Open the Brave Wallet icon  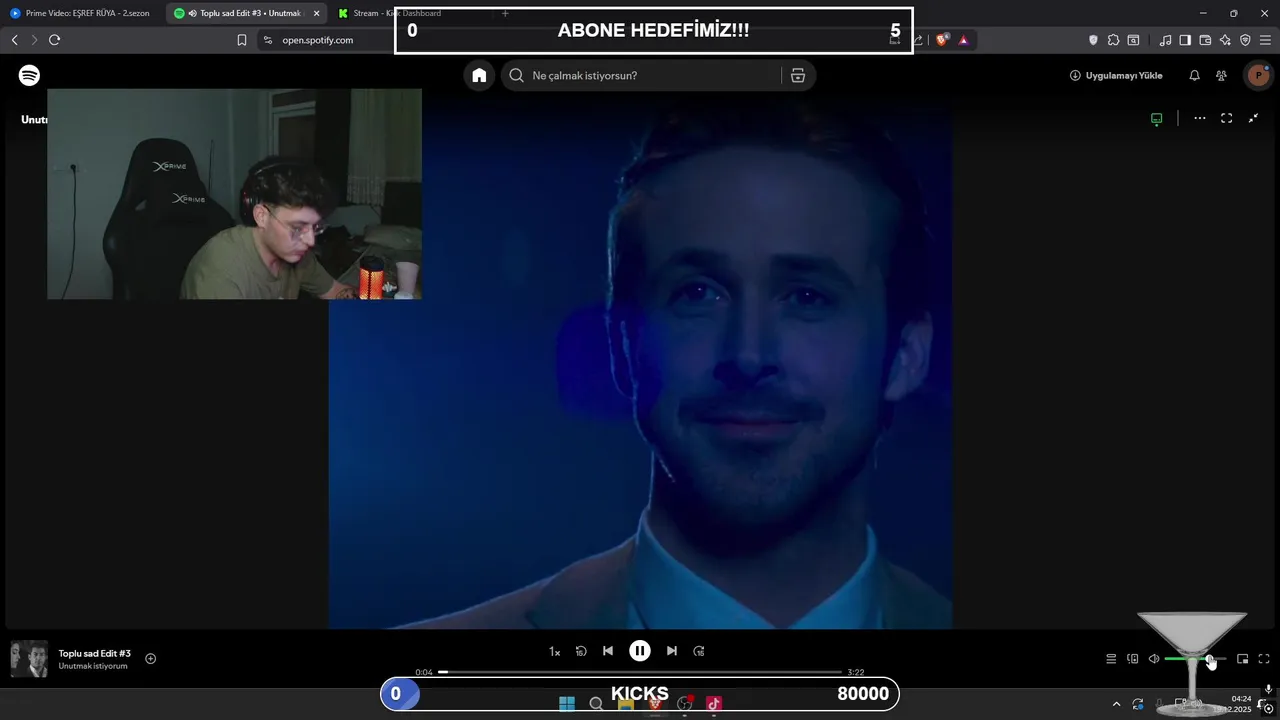tap(1205, 40)
